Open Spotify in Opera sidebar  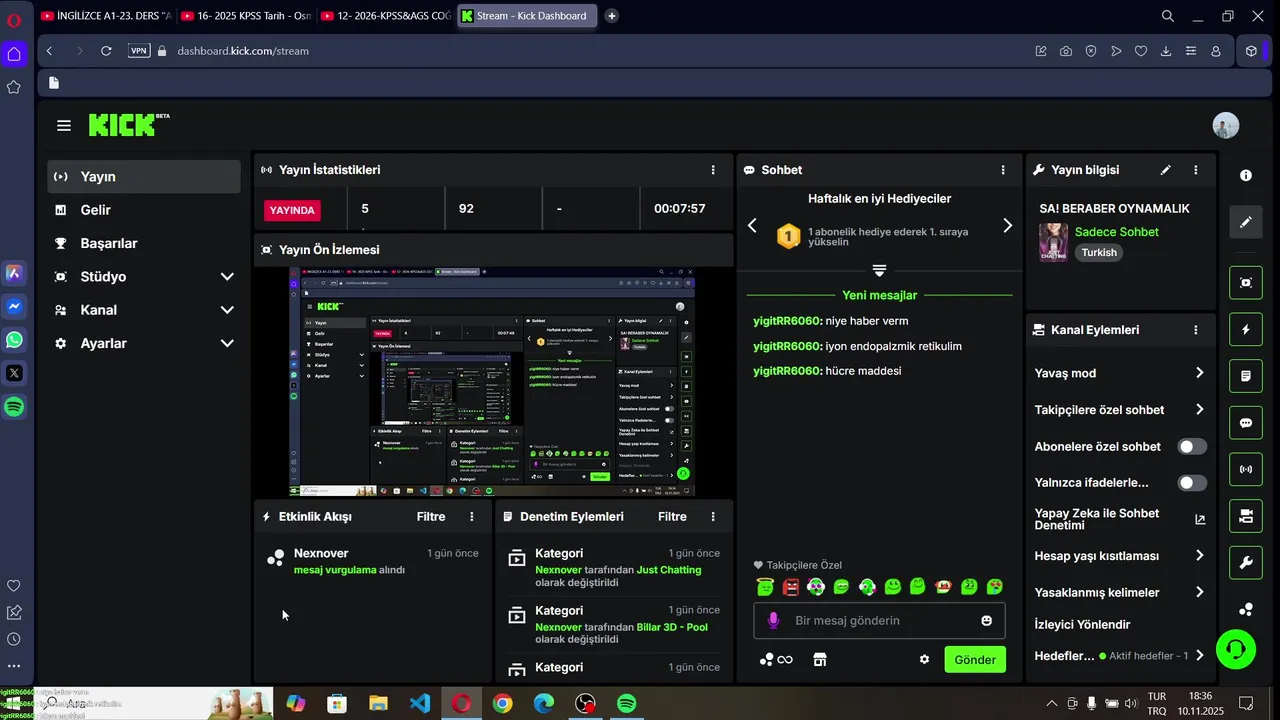14,407
